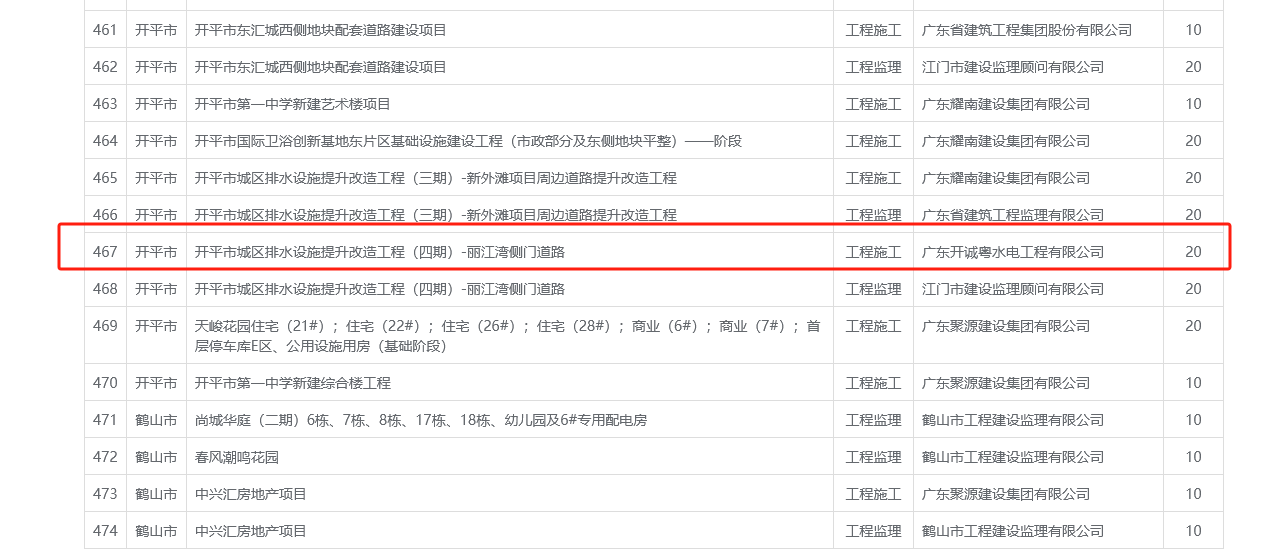This screenshot has height=549, width=1285.
Task: Click 鹤山市 city cell in row 474
Action: 156,531
